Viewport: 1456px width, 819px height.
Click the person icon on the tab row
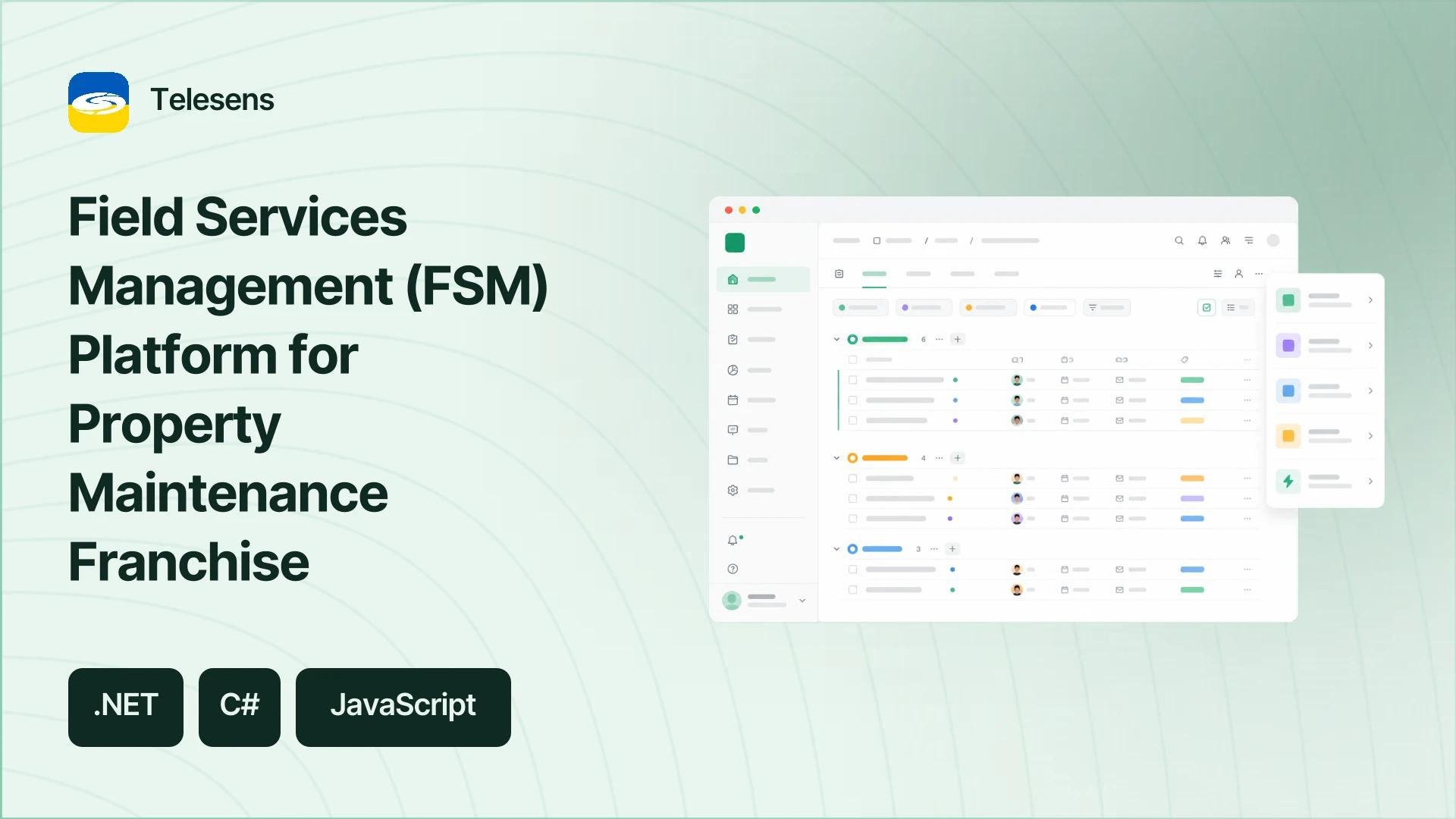click(1238, 274)
